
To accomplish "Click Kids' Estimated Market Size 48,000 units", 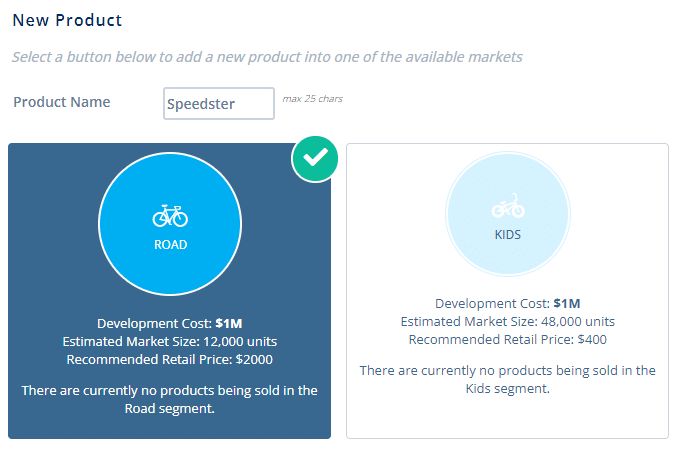I will tap(507, 321).
